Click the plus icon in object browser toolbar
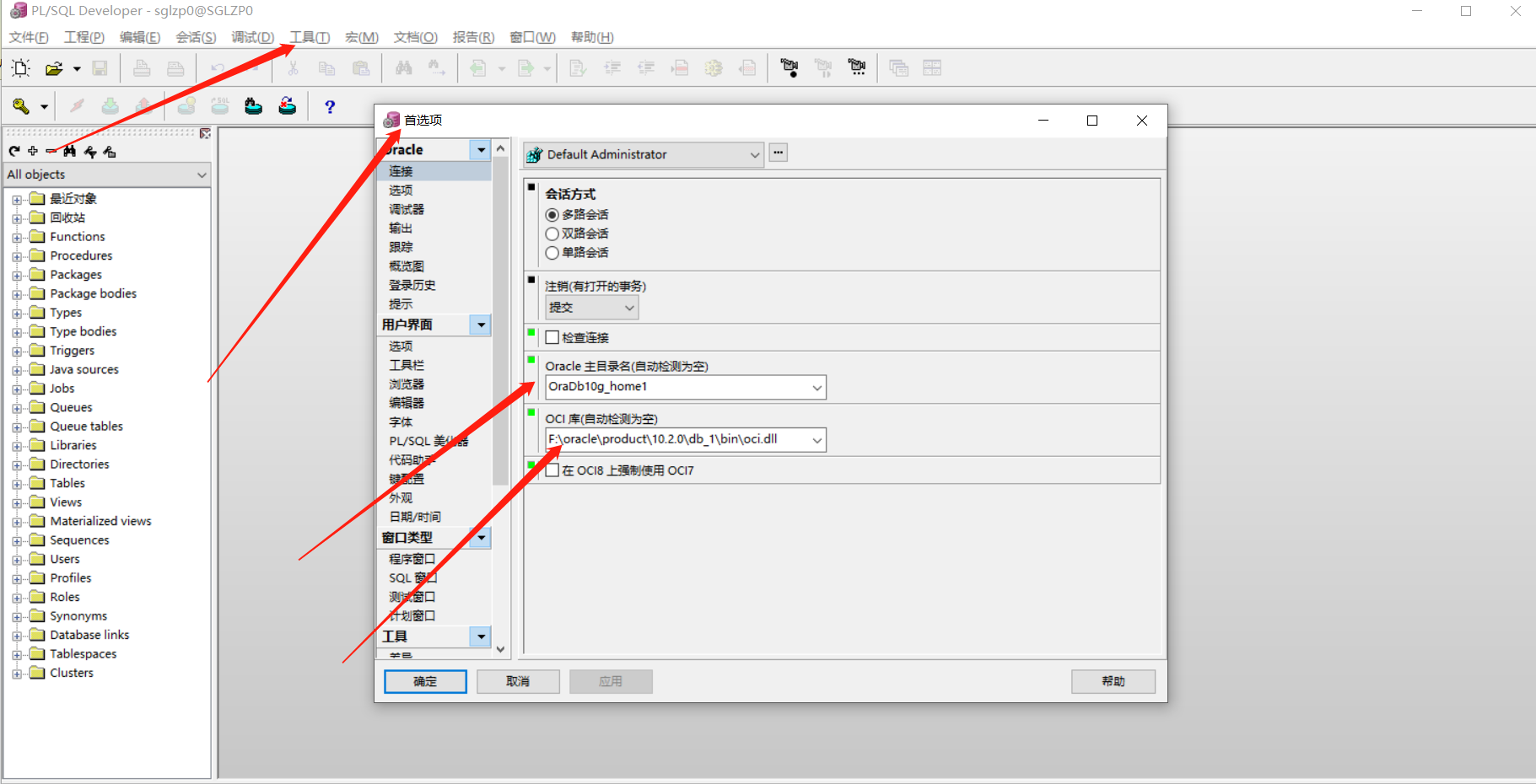The height and width of the screenshot is (784, 1536). tap(33, 151)
